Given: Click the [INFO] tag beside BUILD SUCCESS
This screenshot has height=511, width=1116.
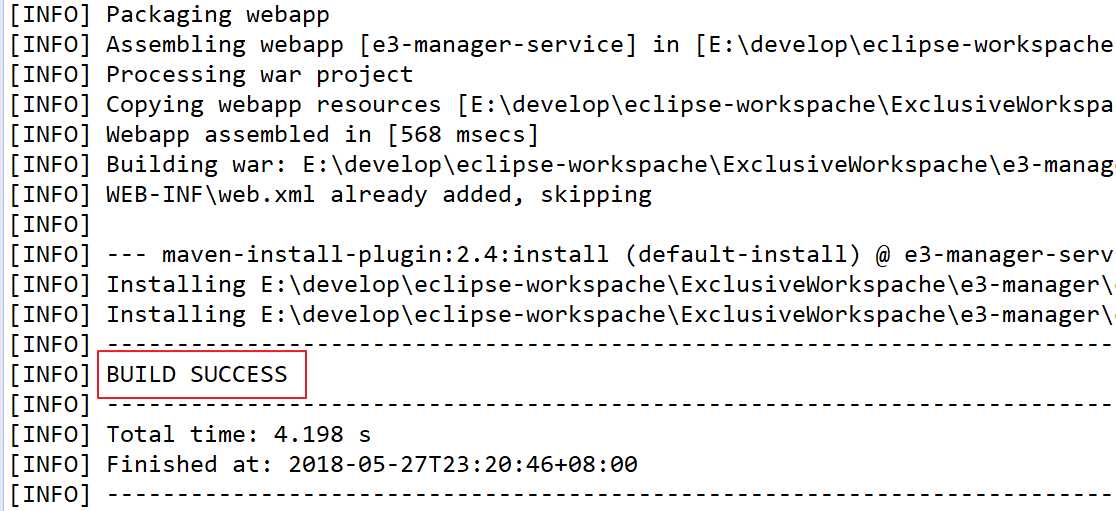Looking at the screenshot, I should (x=50, y=374).
